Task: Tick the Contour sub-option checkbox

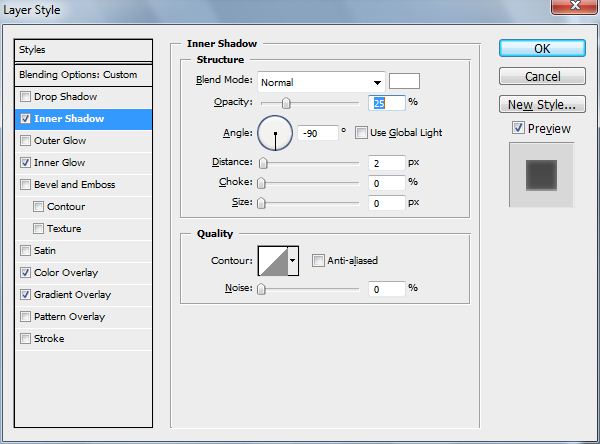Action: pyautogui.click(x=38, y=207)
